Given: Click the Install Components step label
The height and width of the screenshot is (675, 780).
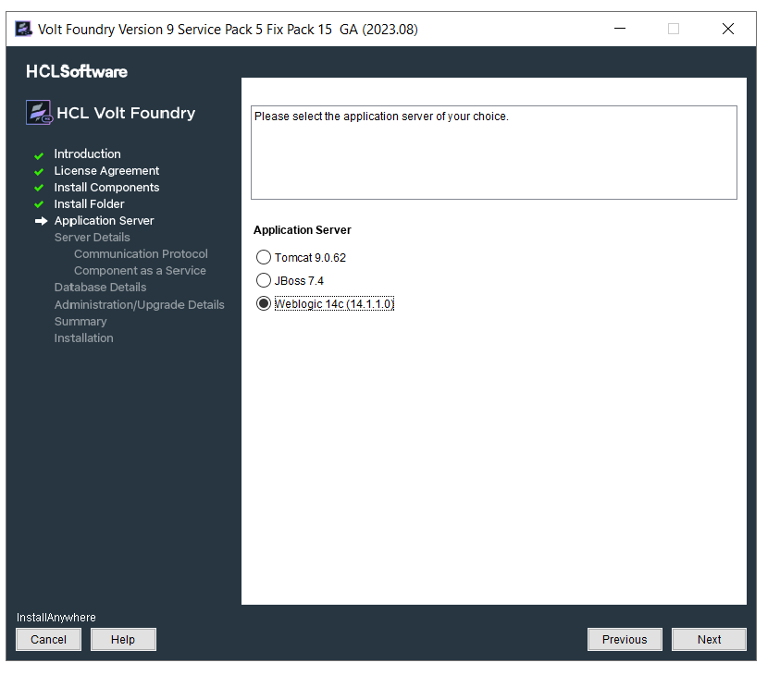Looking at the screenshot, I should (106, 187).
